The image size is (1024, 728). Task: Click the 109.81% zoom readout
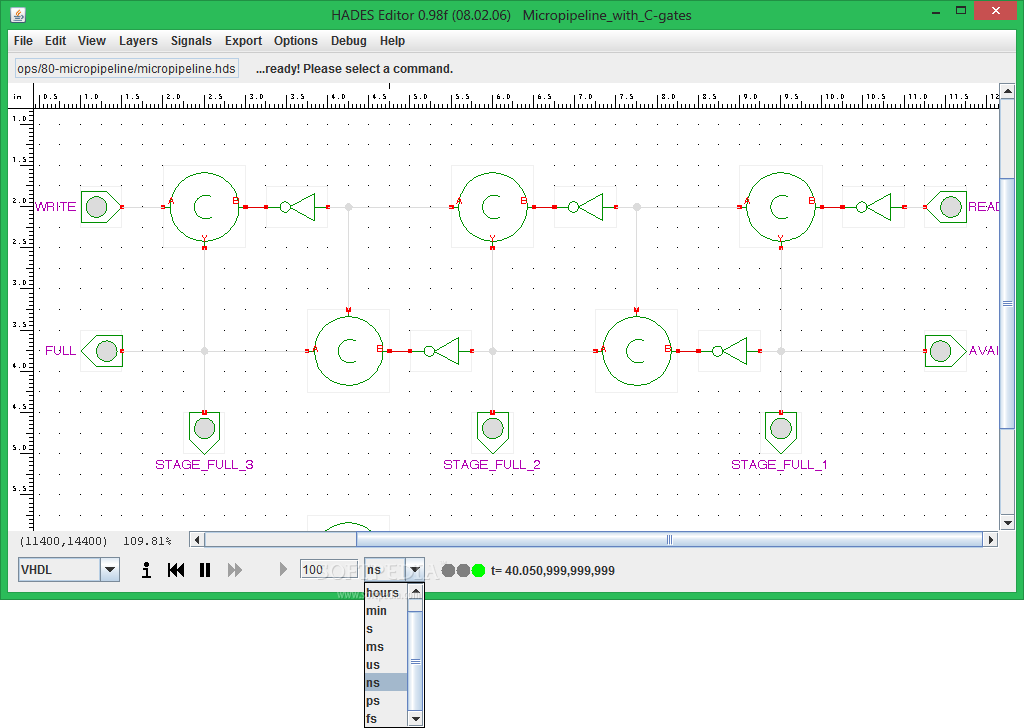tap(147, 541)
